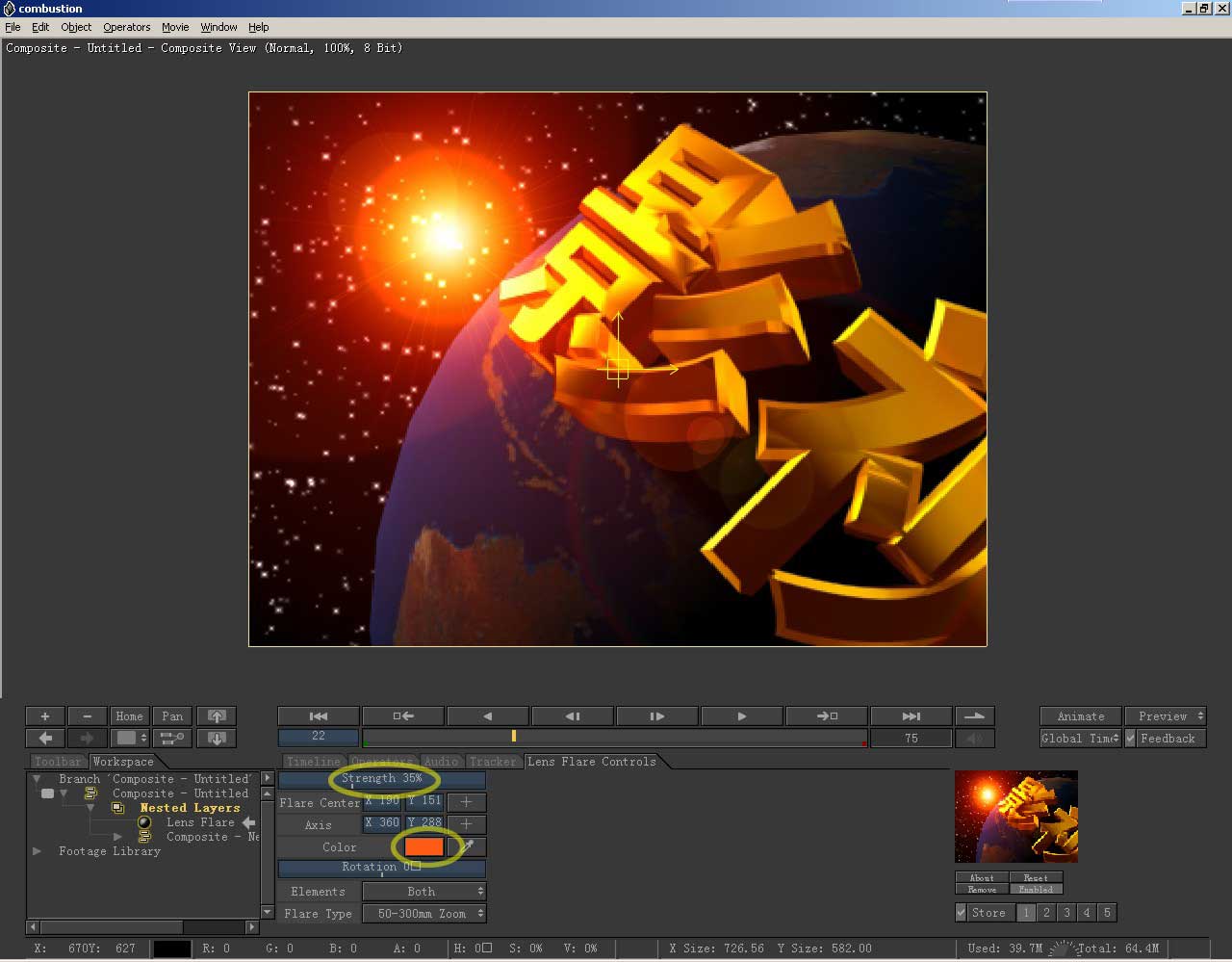Expand the Footage Library tree item
Screen dimensions: 1232x962
(x=38, y=851)
